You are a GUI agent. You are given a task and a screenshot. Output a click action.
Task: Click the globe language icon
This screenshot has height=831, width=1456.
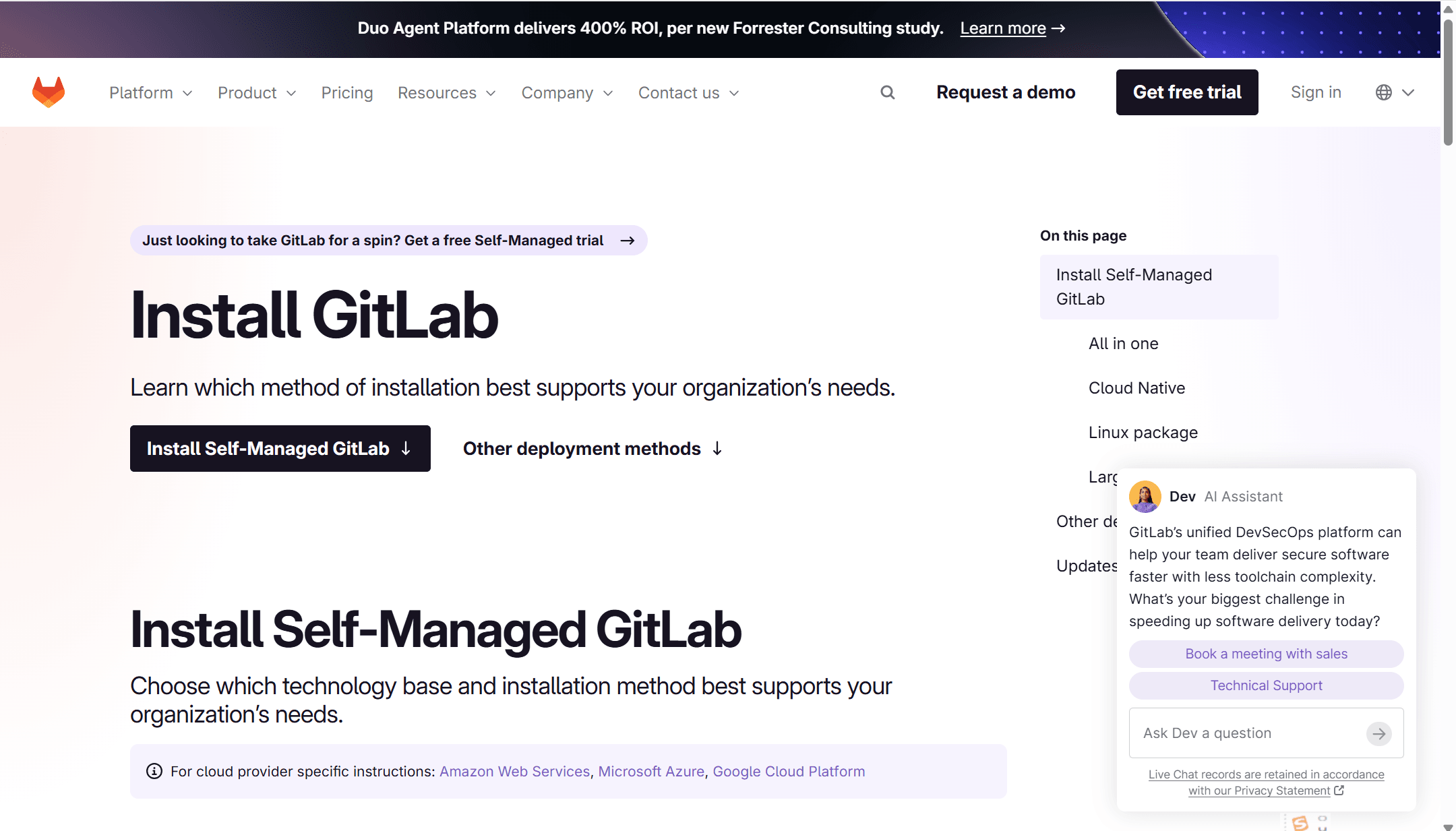pyautogui.click(x=1384, y=92)
